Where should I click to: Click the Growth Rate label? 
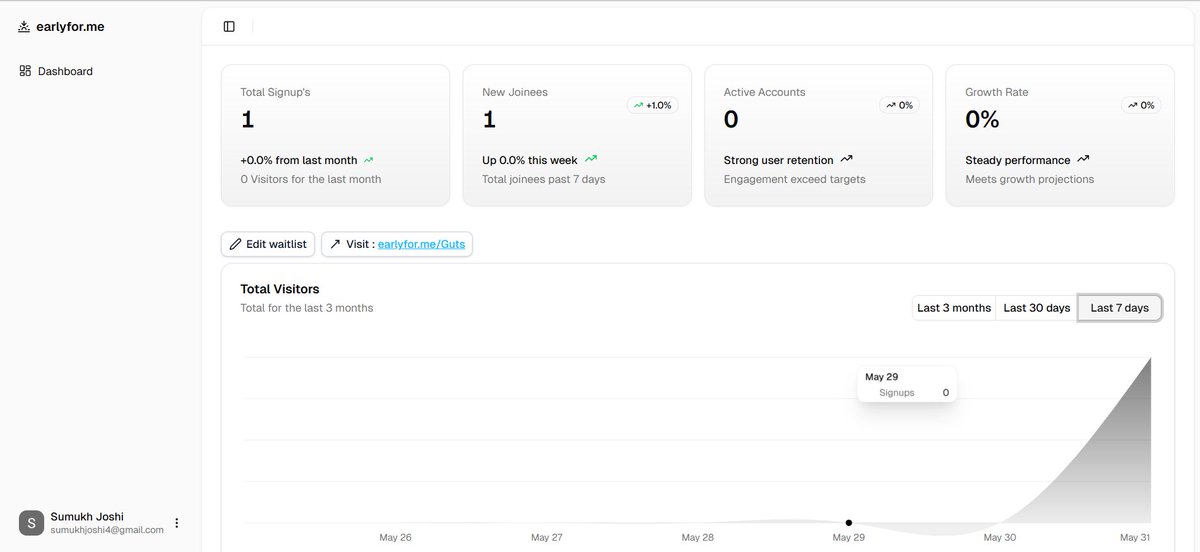point(996,92)
